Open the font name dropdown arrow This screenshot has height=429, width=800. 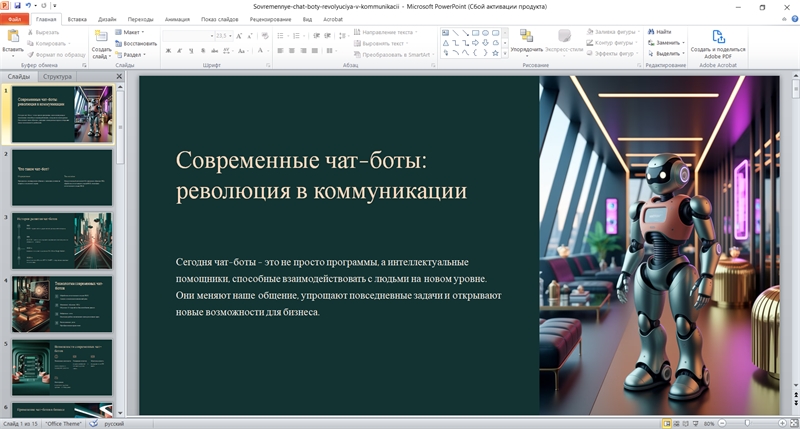[212, 36]
